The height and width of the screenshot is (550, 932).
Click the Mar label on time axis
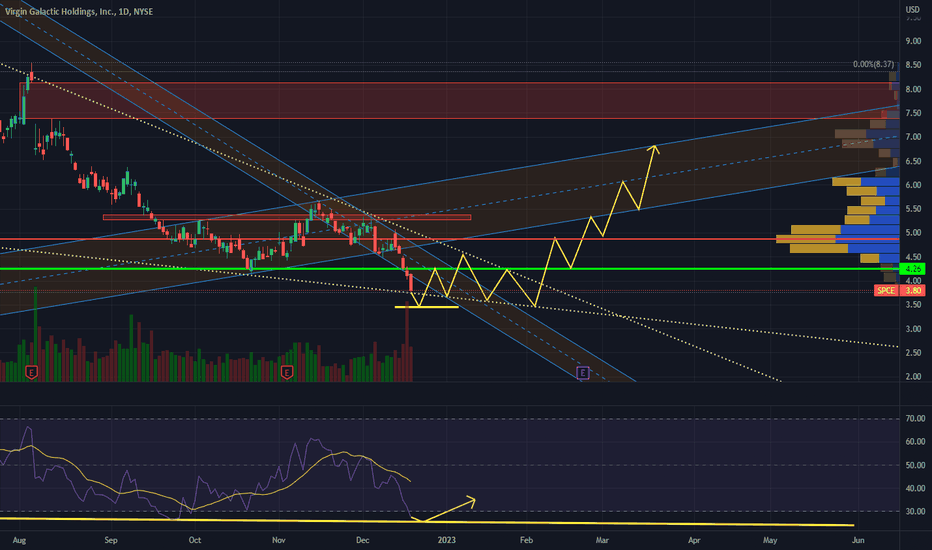(602, 540)
